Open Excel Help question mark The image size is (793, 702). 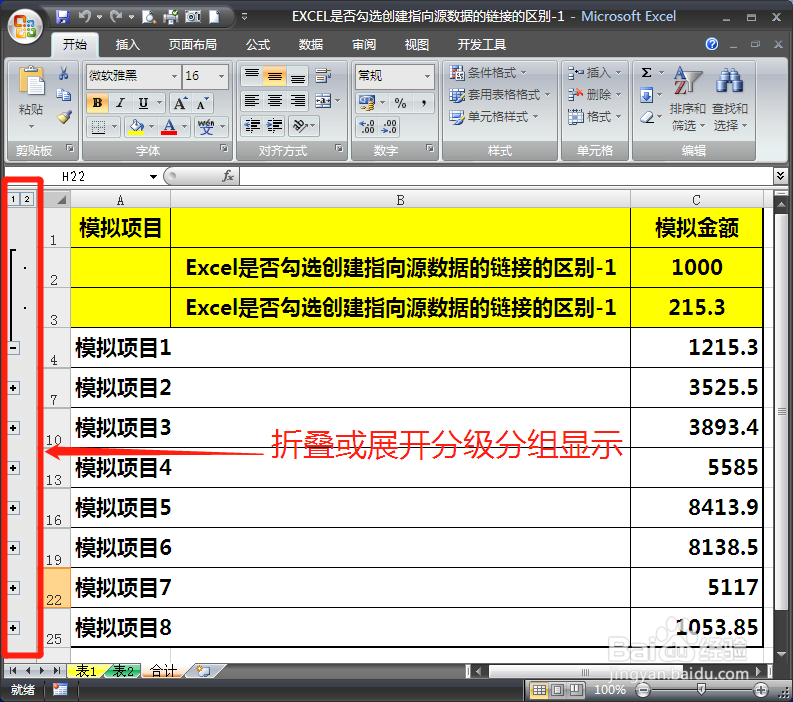tap(712, 45)
